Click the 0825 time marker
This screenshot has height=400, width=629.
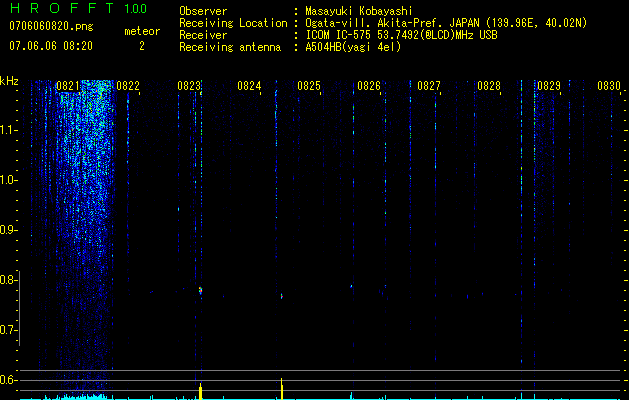tap(309, 86)
